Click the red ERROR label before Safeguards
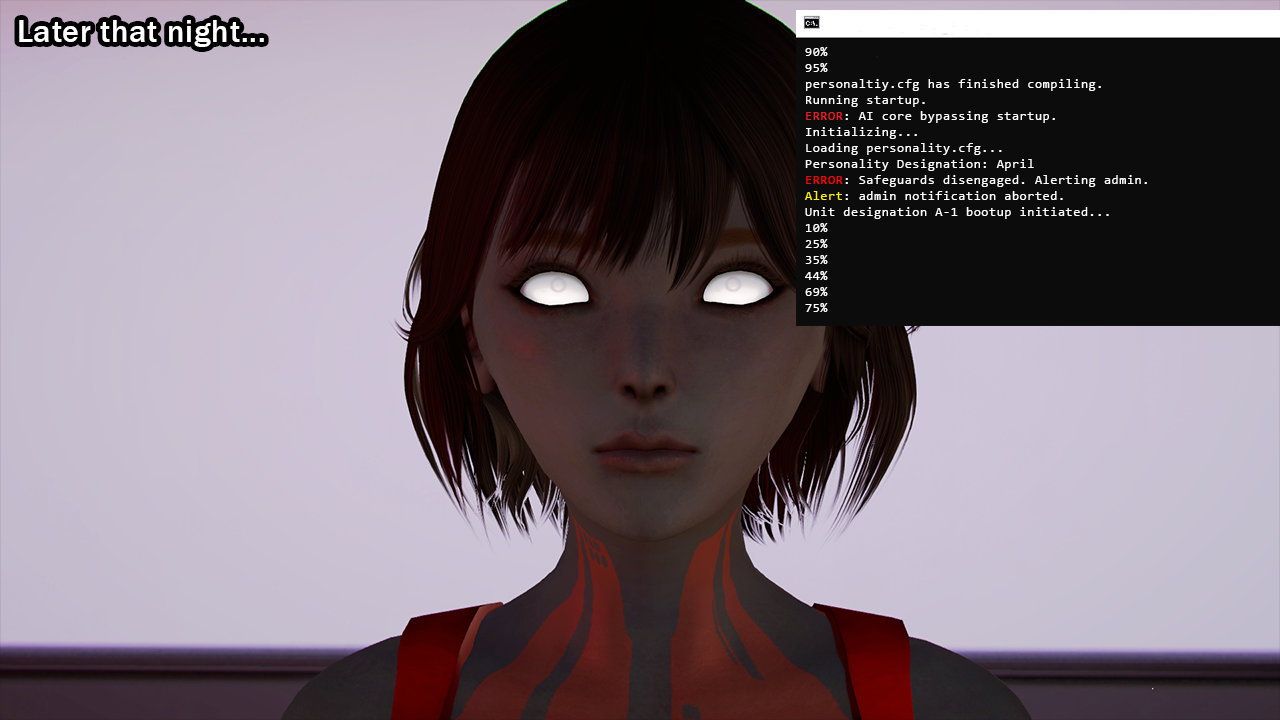Screen dimensions: 1280x720 [824, 180]
